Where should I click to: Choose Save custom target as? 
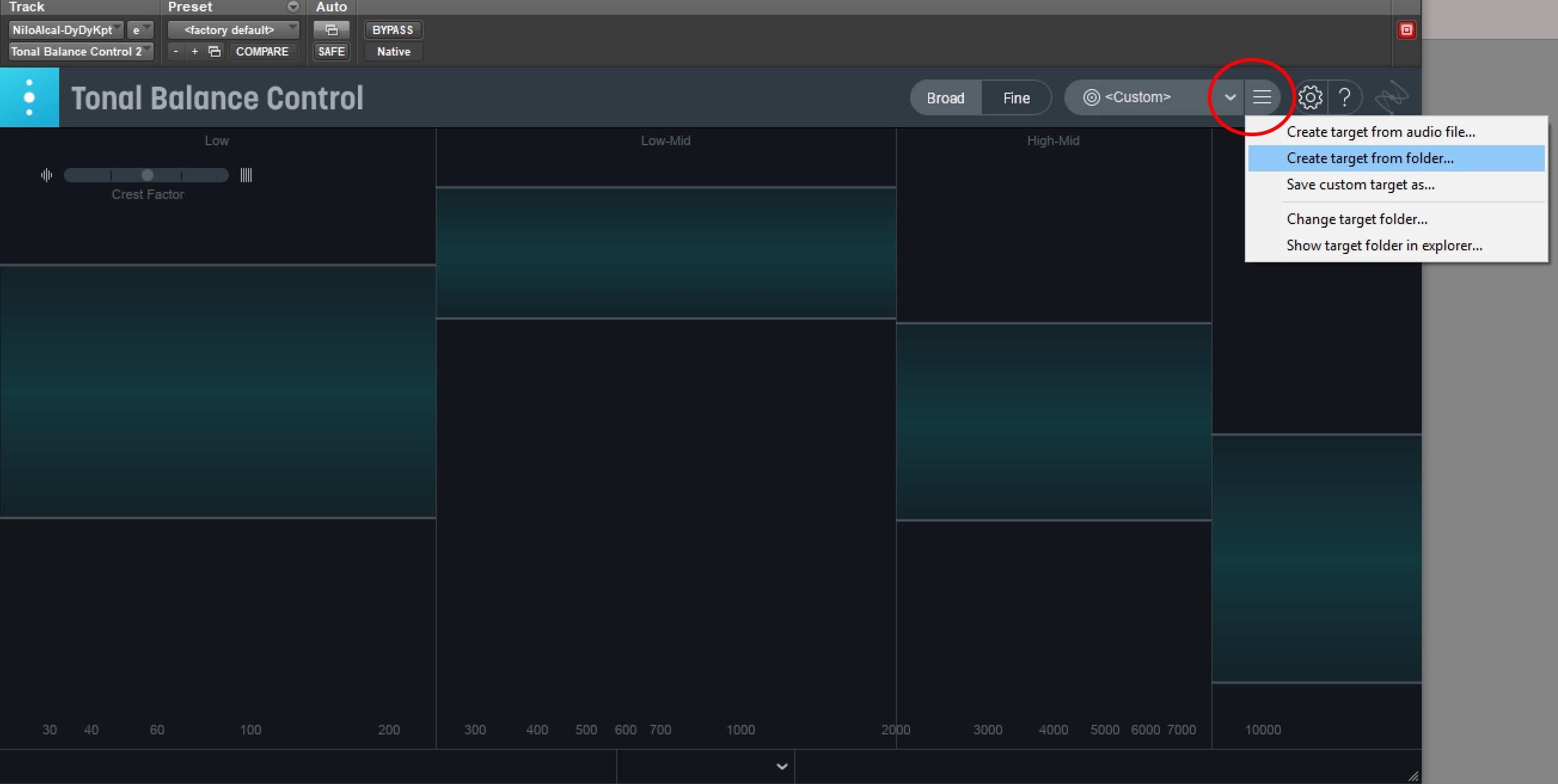point(1396,185)
